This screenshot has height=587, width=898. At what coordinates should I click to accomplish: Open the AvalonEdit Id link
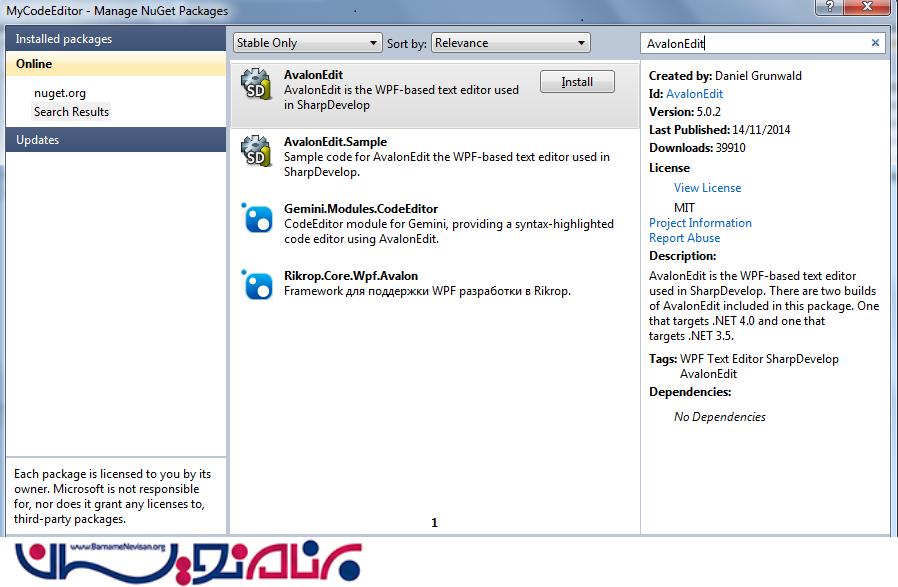click(694, 94)
